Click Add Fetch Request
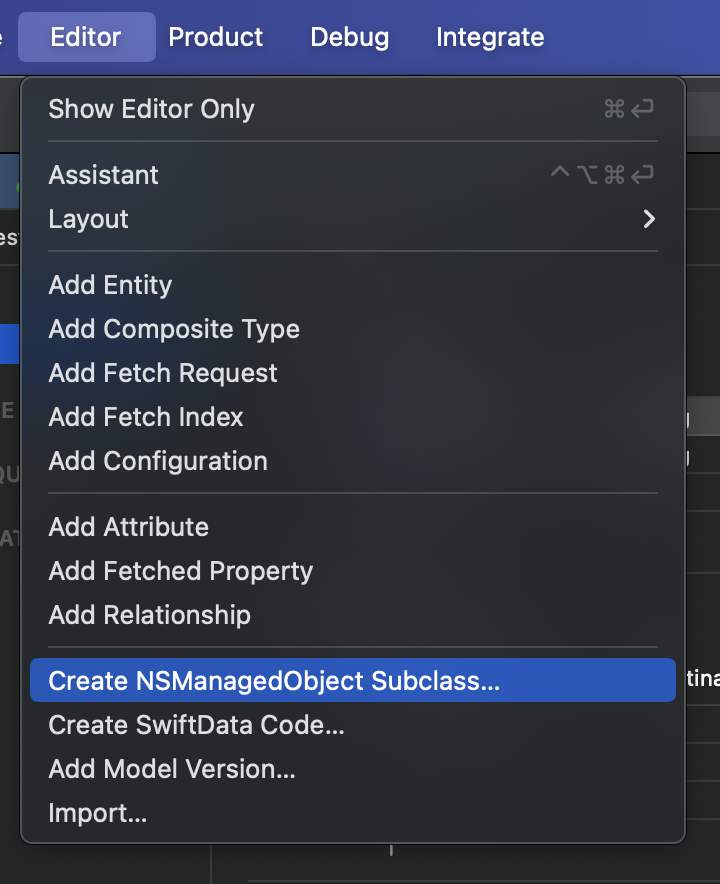720x884 pixels. (353, 373)
